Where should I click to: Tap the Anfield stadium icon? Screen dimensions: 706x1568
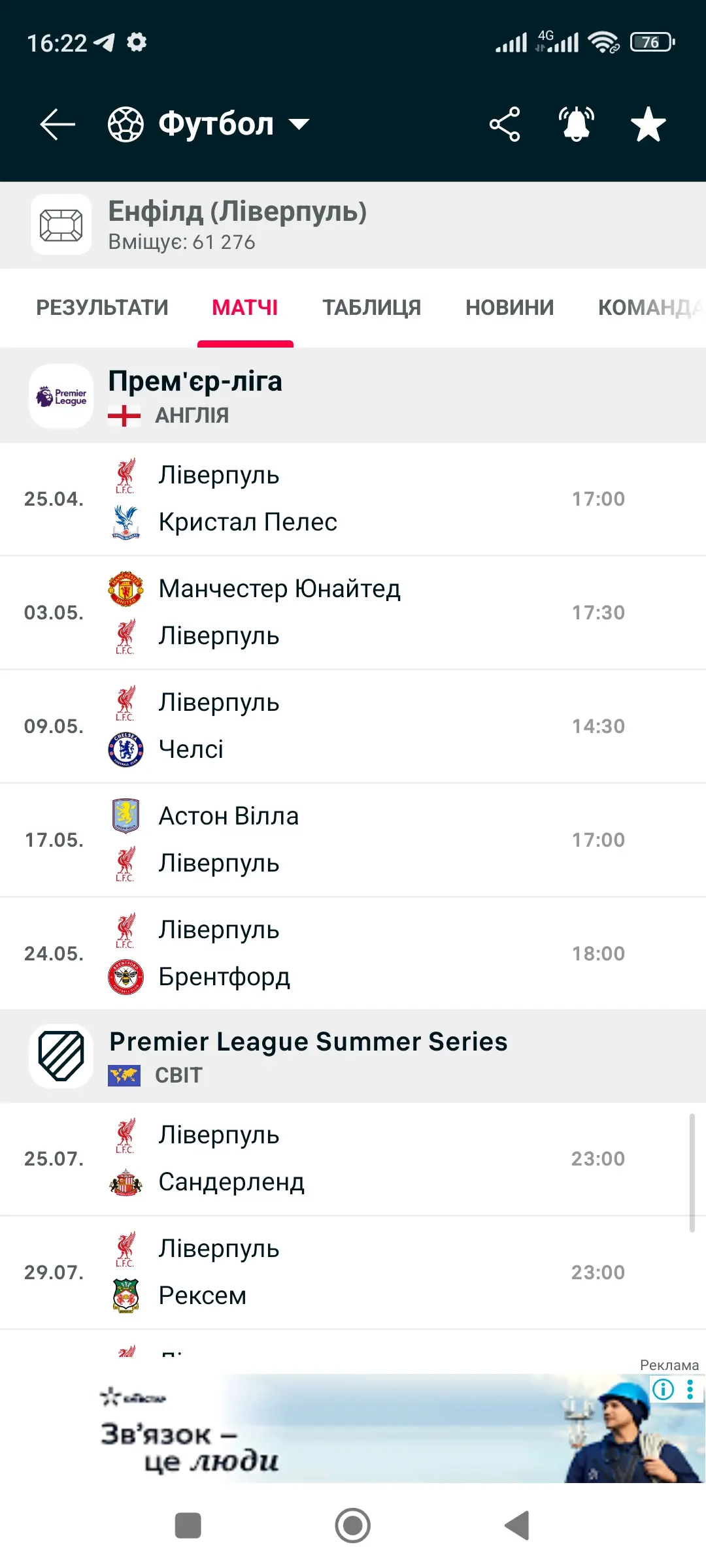click(61, 225)
